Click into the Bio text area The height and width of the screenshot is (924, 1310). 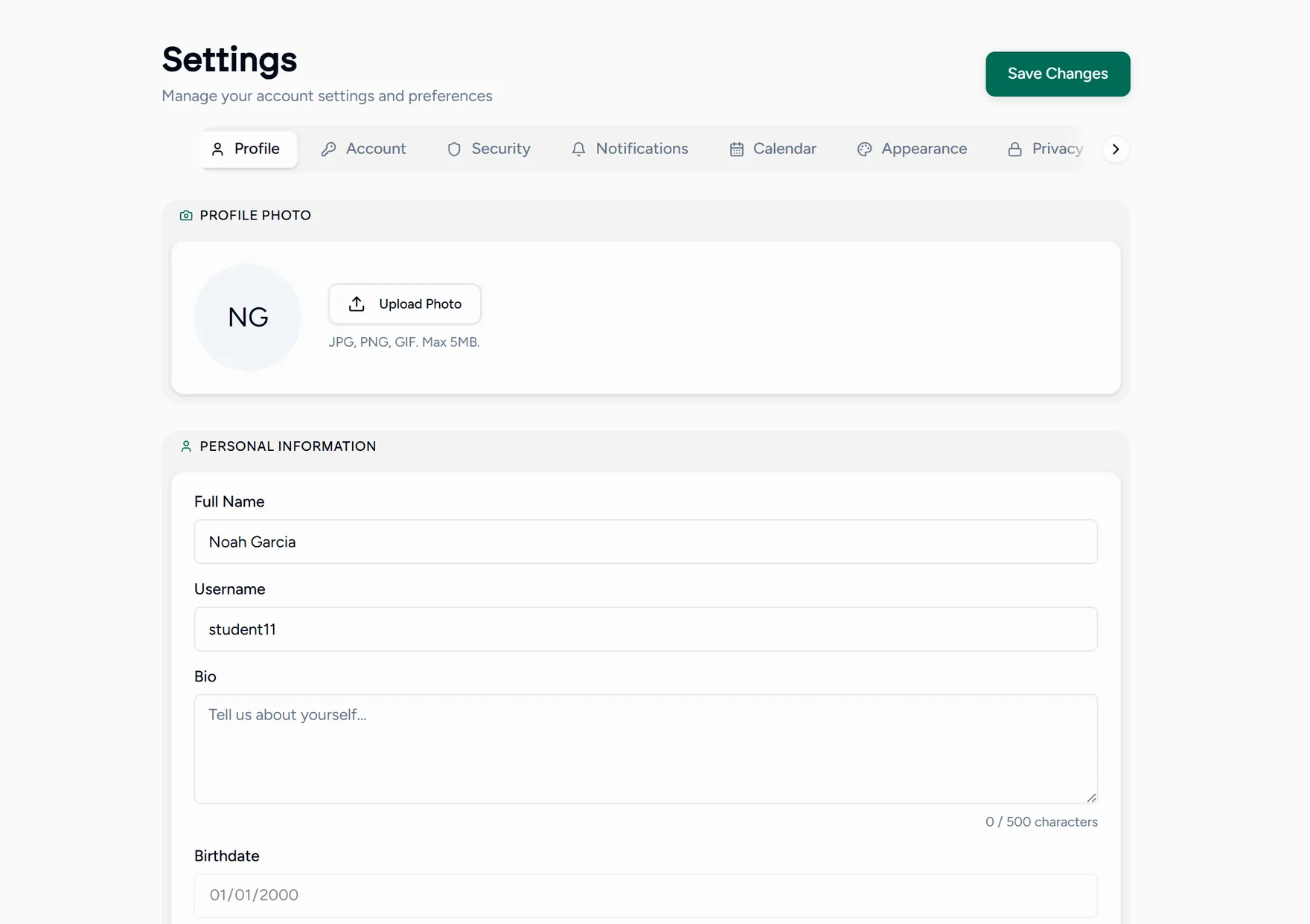coord(646,749)
